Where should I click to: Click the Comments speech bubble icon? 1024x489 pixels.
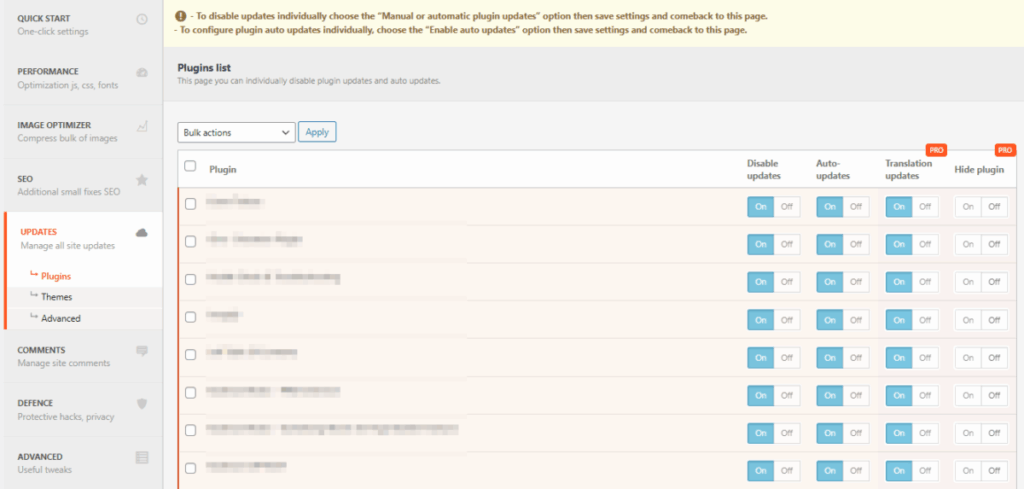click(x=142, y=351)
